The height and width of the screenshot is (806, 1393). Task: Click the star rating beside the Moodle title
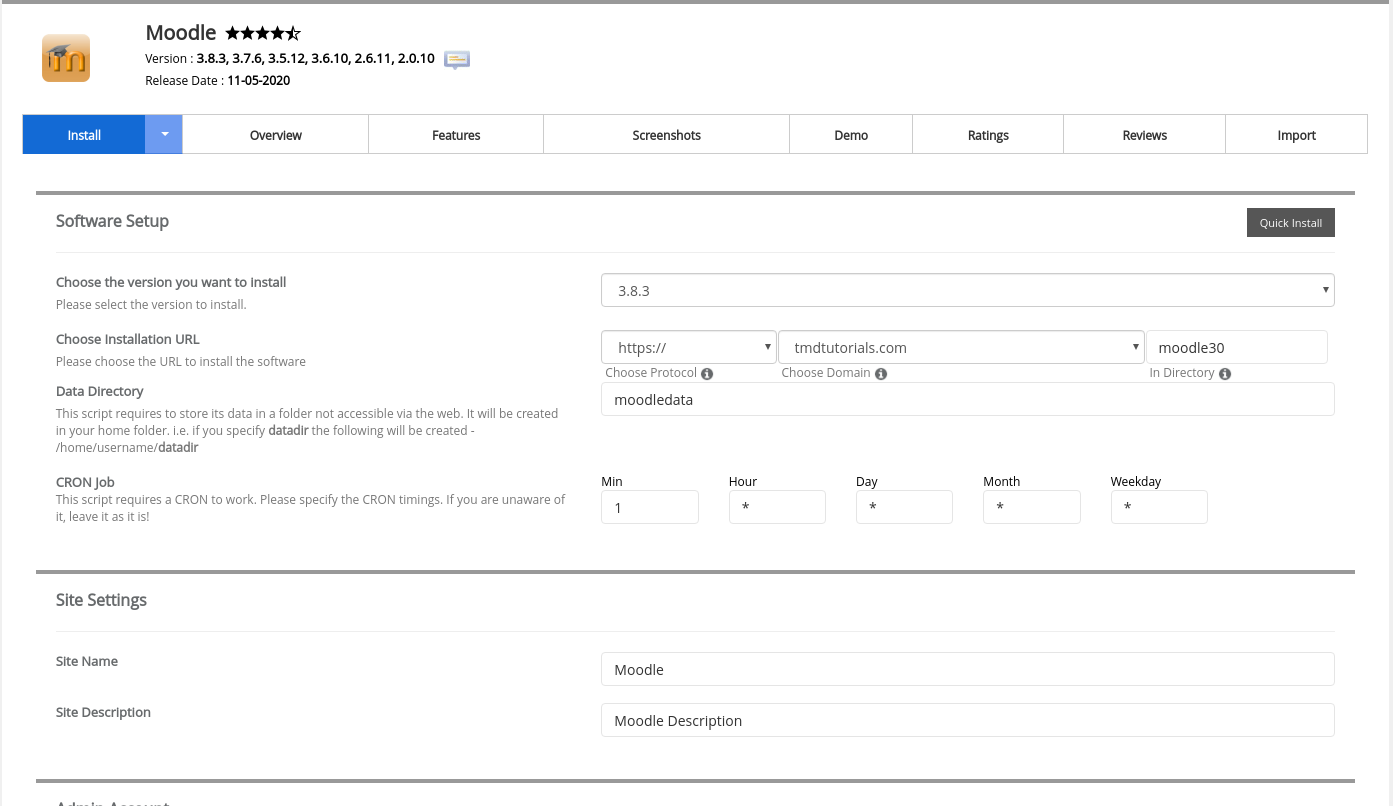tap(260, 32)
